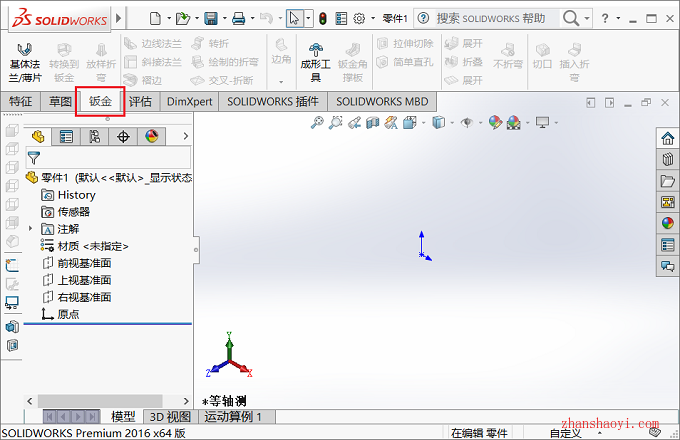Switch to the 特征 (Features) tab
This screenshot has width=680, height=440.
click(x=21, y=101)
